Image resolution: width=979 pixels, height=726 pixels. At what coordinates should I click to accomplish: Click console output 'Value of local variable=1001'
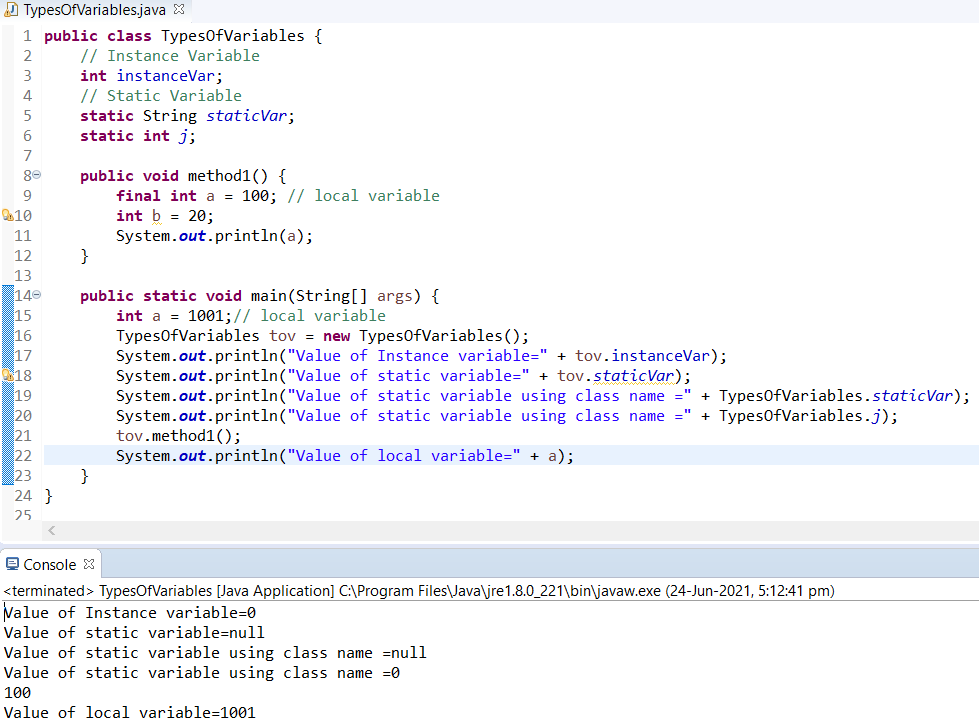coord(130,713)
